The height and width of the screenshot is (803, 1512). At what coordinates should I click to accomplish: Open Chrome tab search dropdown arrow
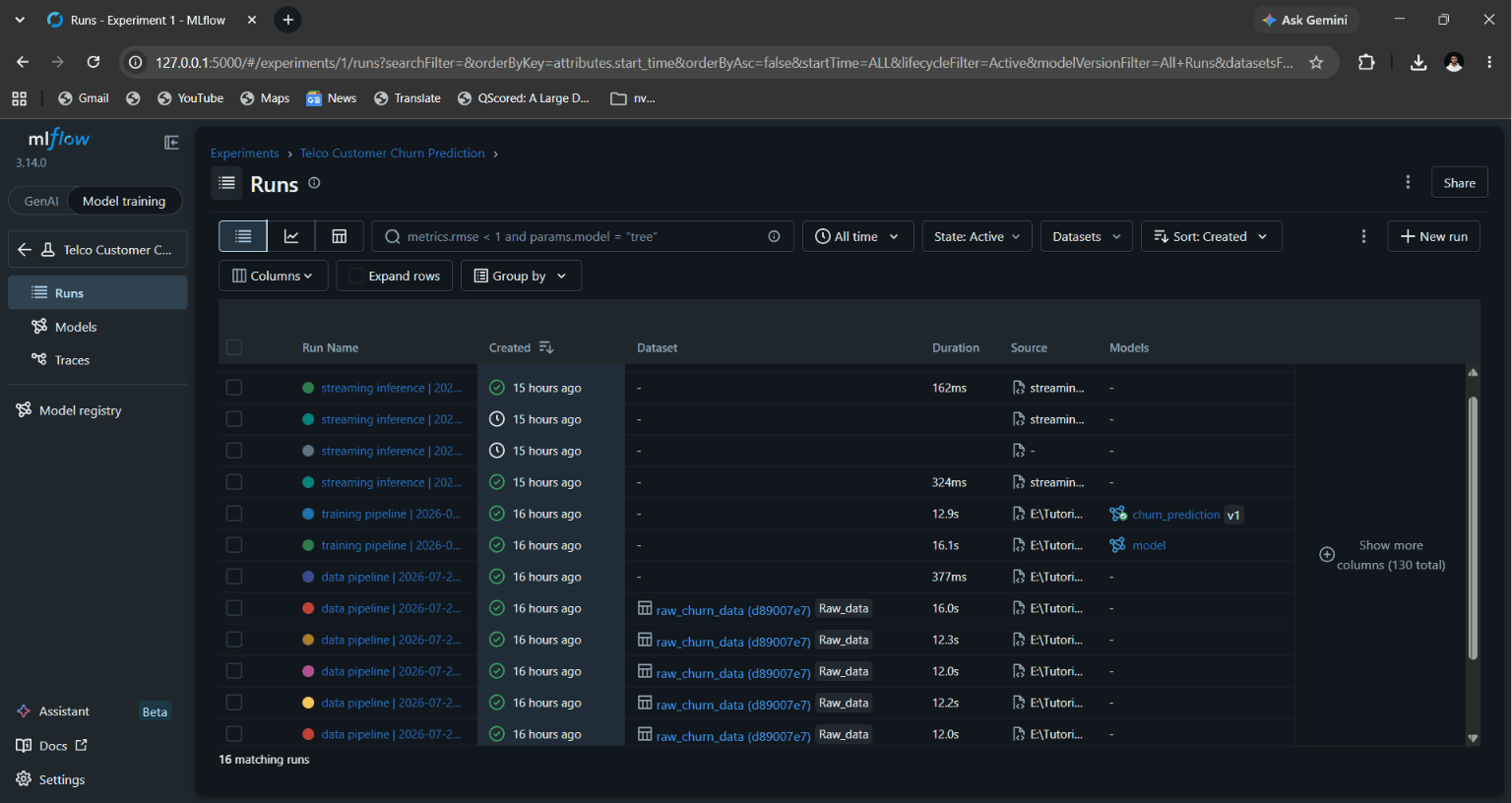(20, 20)
